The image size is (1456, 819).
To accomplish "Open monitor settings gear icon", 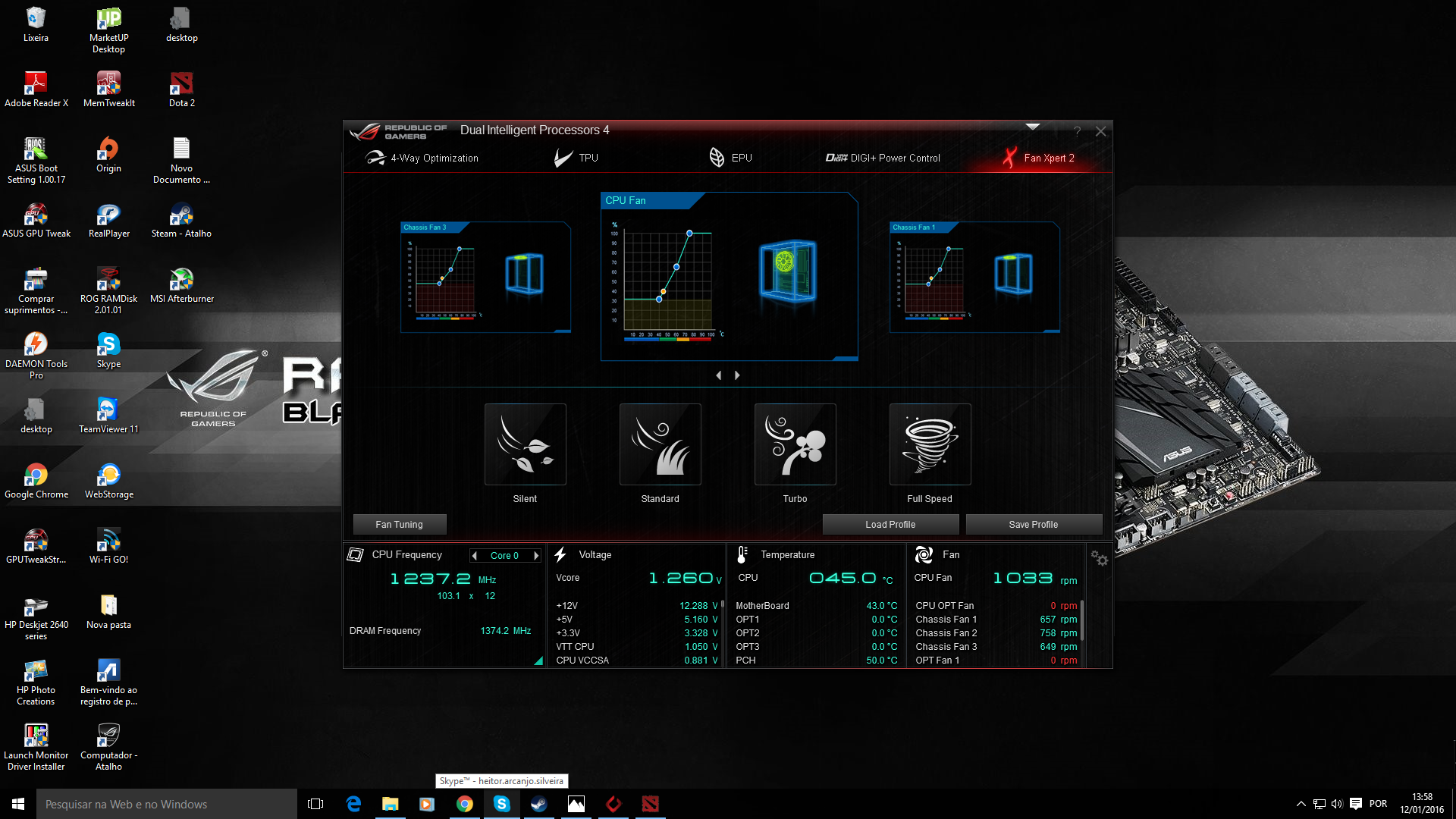I will click(x=1100, y=559).
